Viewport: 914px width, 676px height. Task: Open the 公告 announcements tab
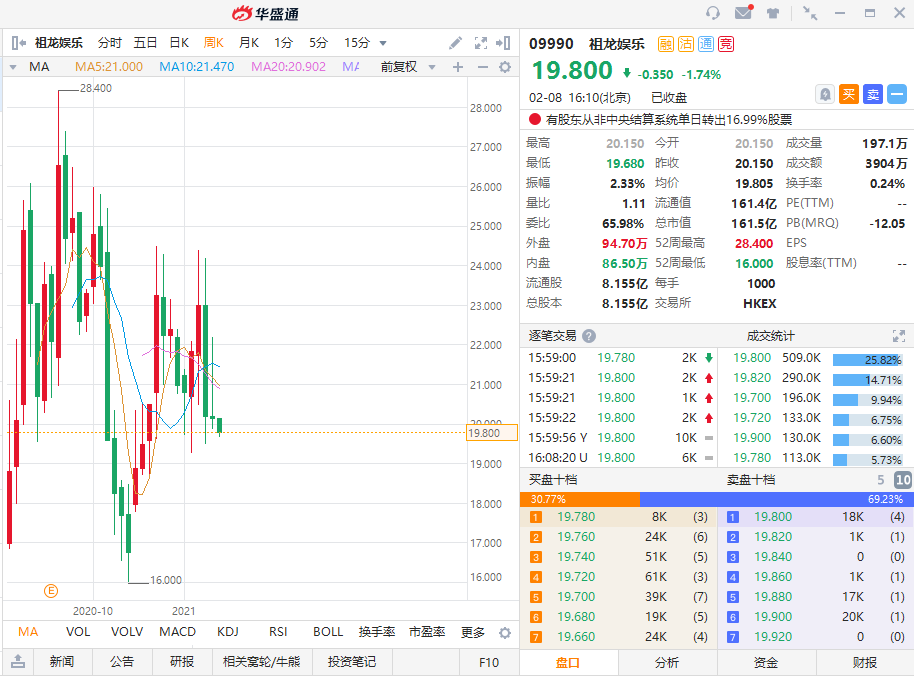[122, 661]
